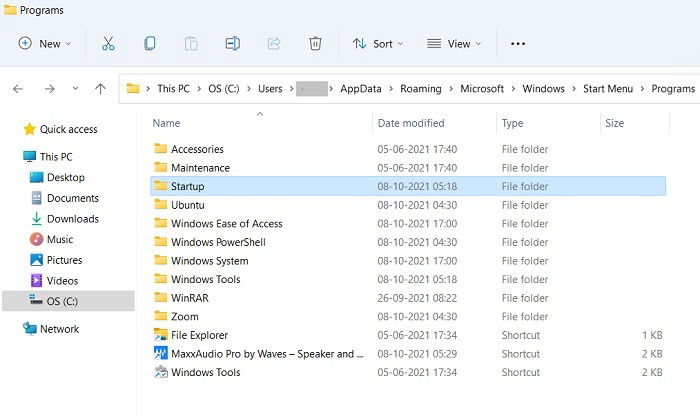The image size is (700, 416).
Task: Select the MaxxAudio Pro shortcut icon
Action: click(x=161, y=354)
